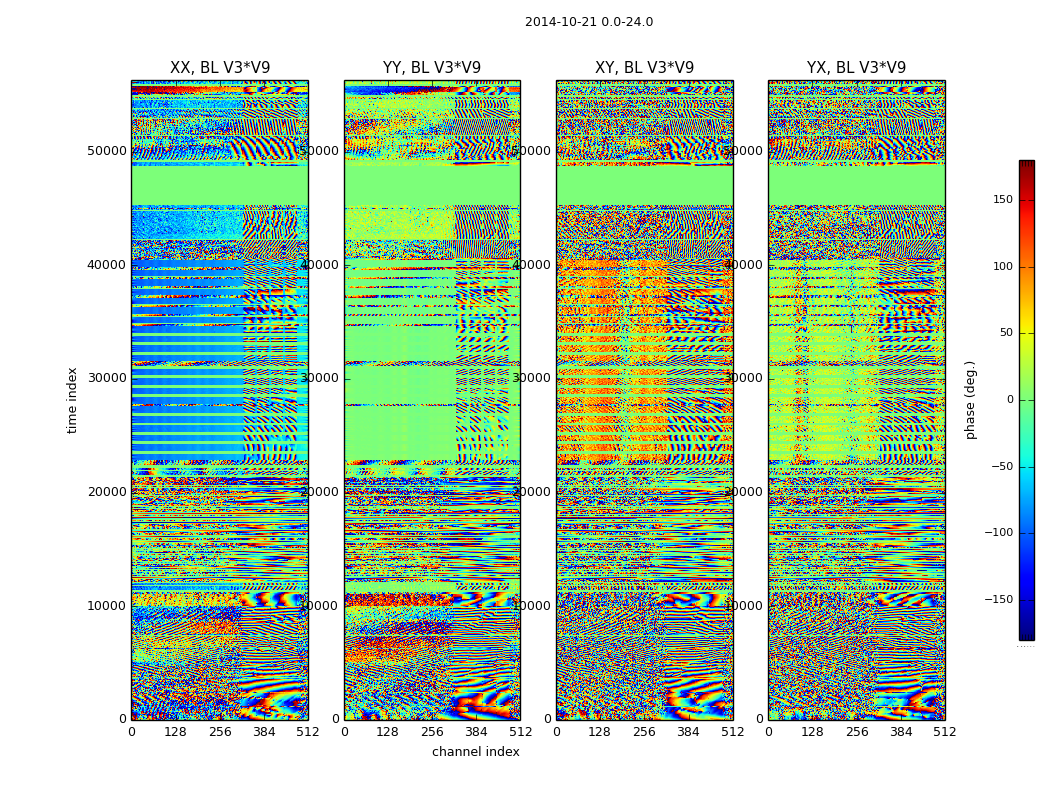Viewport: 1050px width, 800px height.
Task: Click the phase colorbar gradient strip
Action: [1027, 400]
